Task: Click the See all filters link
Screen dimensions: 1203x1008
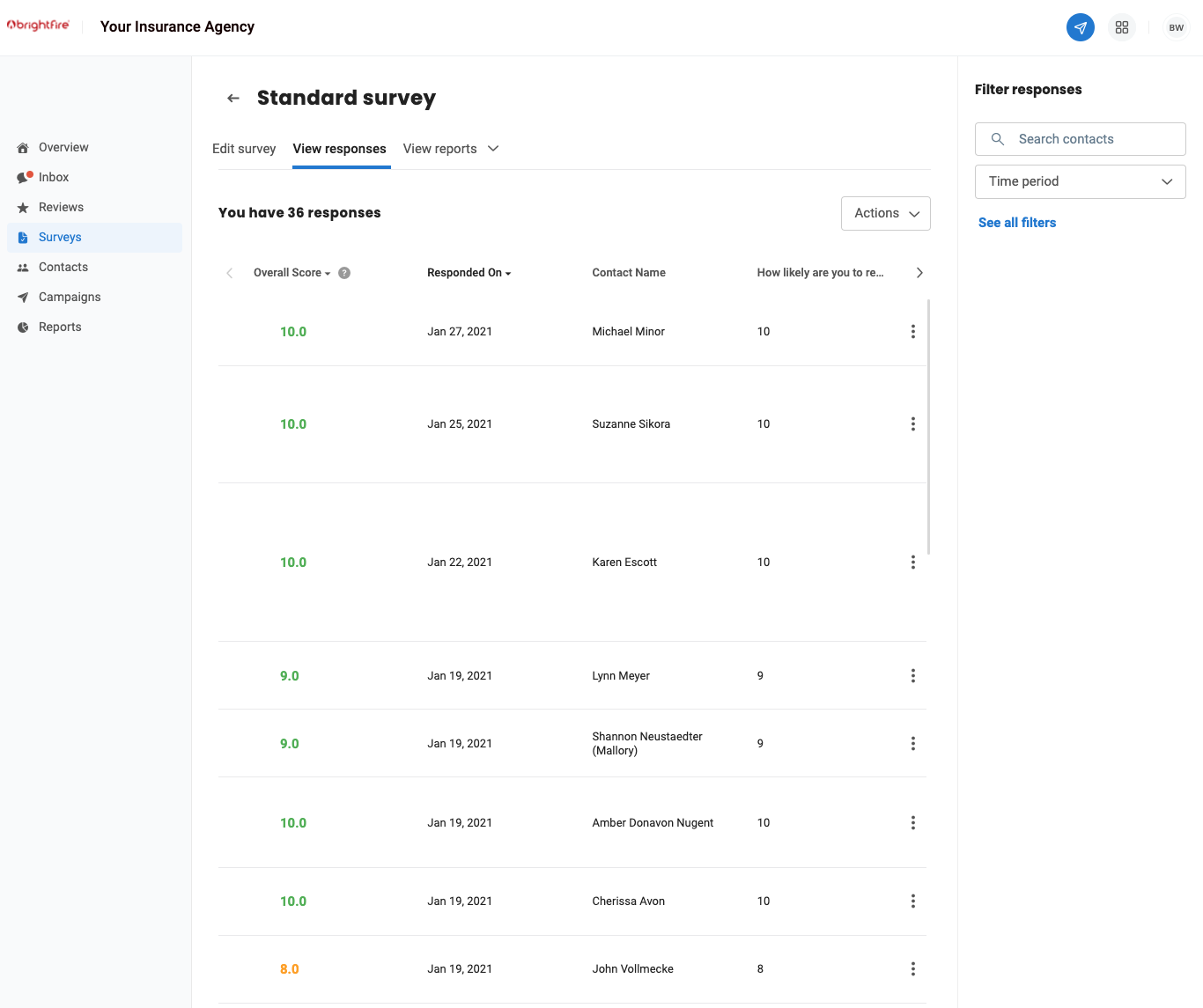Action: tap(1017, 223)
